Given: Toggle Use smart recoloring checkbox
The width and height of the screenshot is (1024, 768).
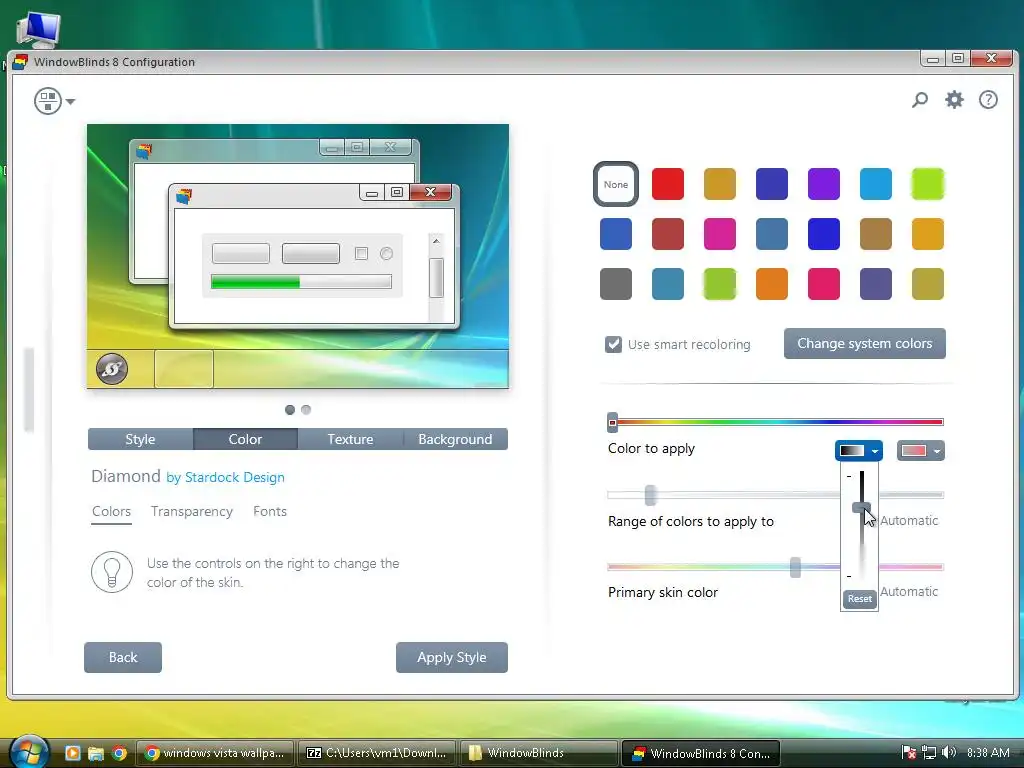Looking at the screenshot, I should pyautogui.click(x=613, y=344).
